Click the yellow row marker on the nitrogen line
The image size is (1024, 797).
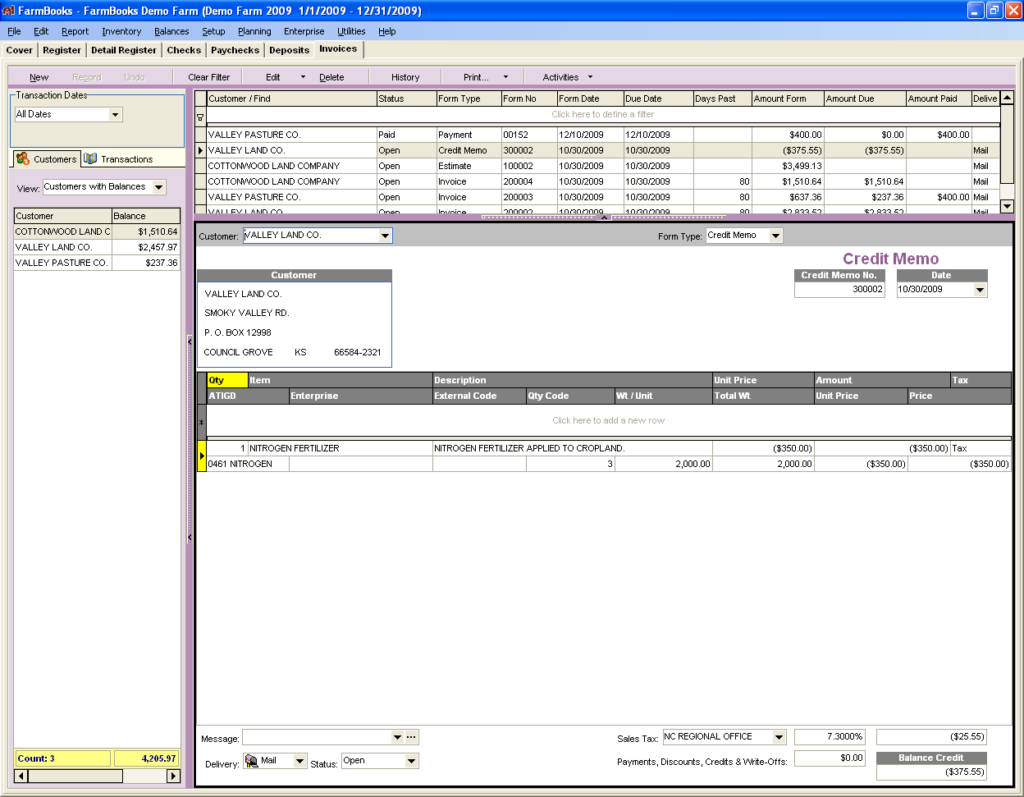click(x=203, y=456)
